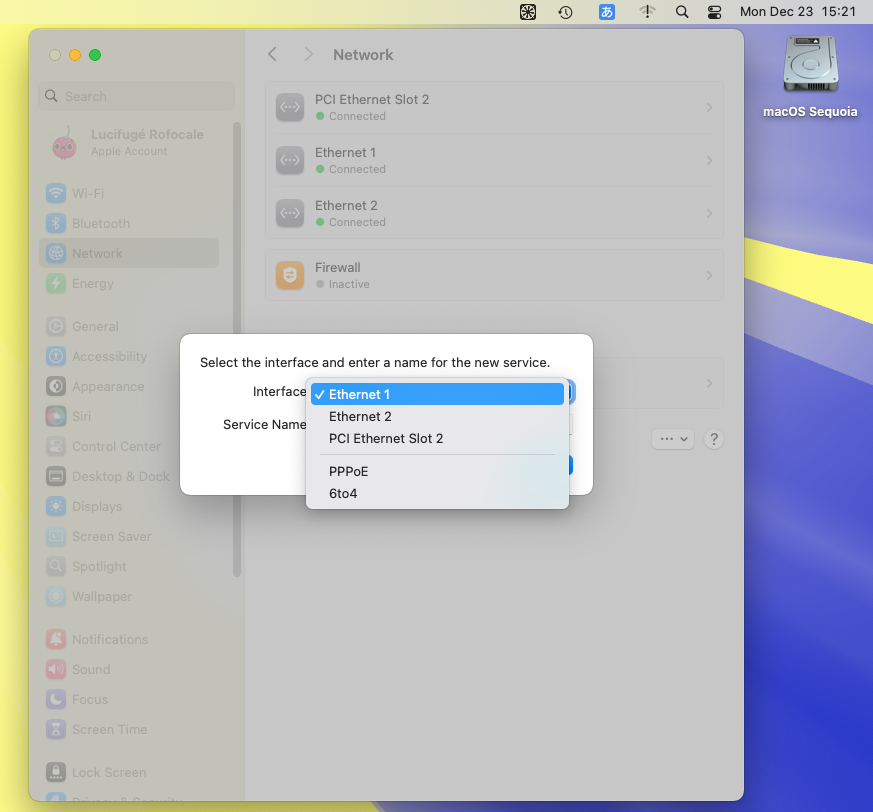Choose 6to4 interface option
The width and height of the screenshot is (873, 812).
pyautogui.click(x=437, y=494)
